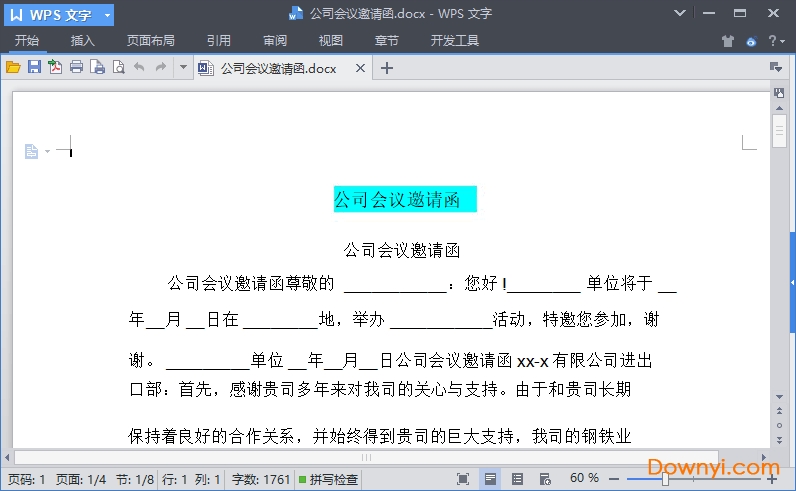Click the zoom slider handle
The width and height of the screenshot is (796, 491).
pyautogui.click(x=665, y=479)
